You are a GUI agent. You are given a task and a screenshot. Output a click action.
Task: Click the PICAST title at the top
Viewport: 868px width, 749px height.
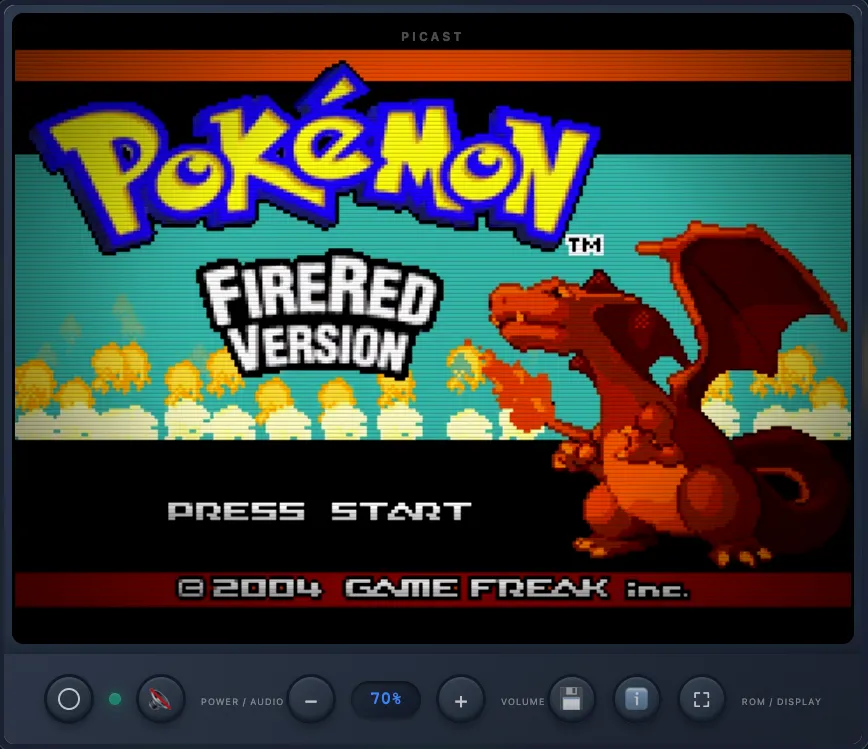pos(432,37)
